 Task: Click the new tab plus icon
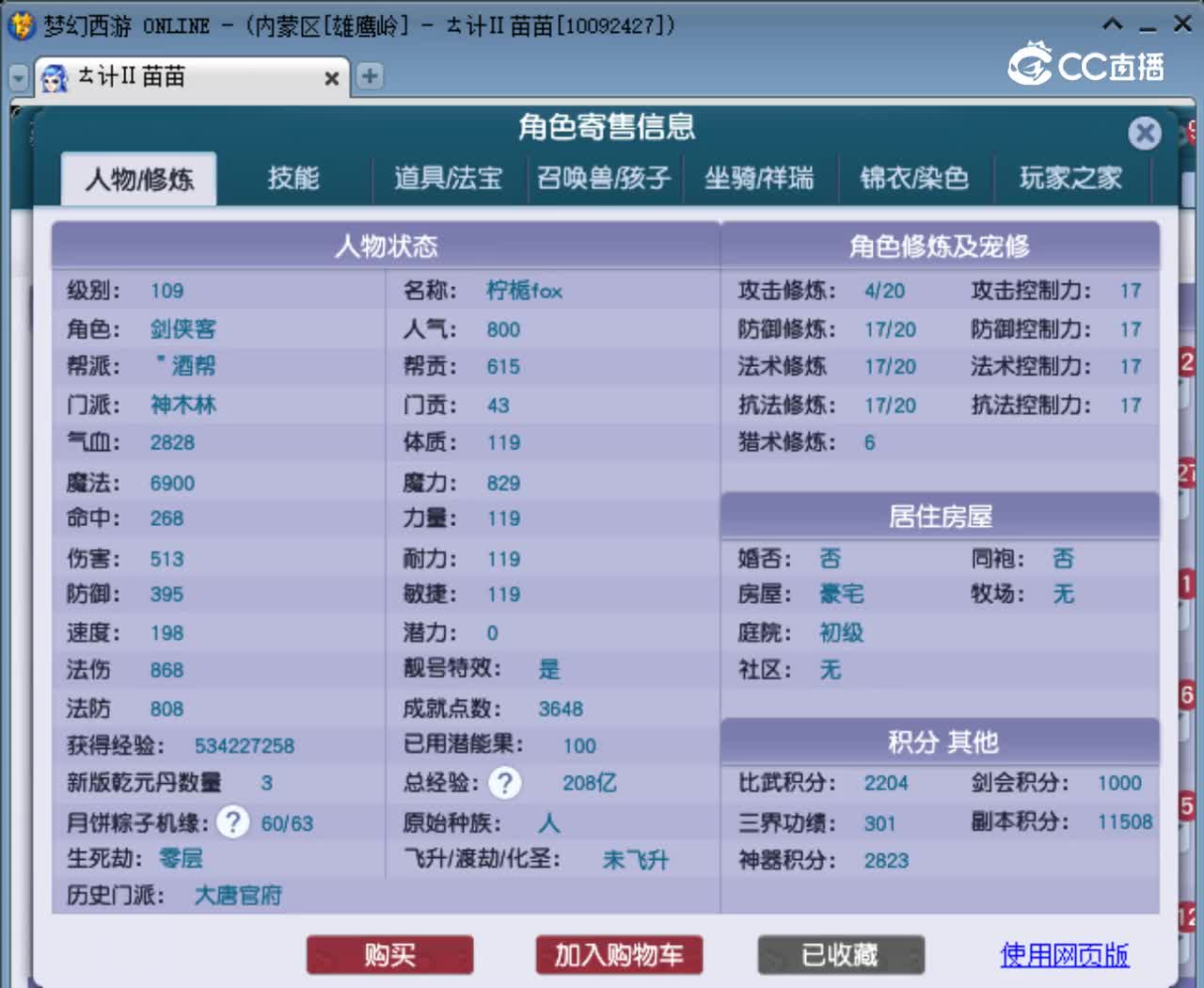pyautogui.click(x=370, y=76)
